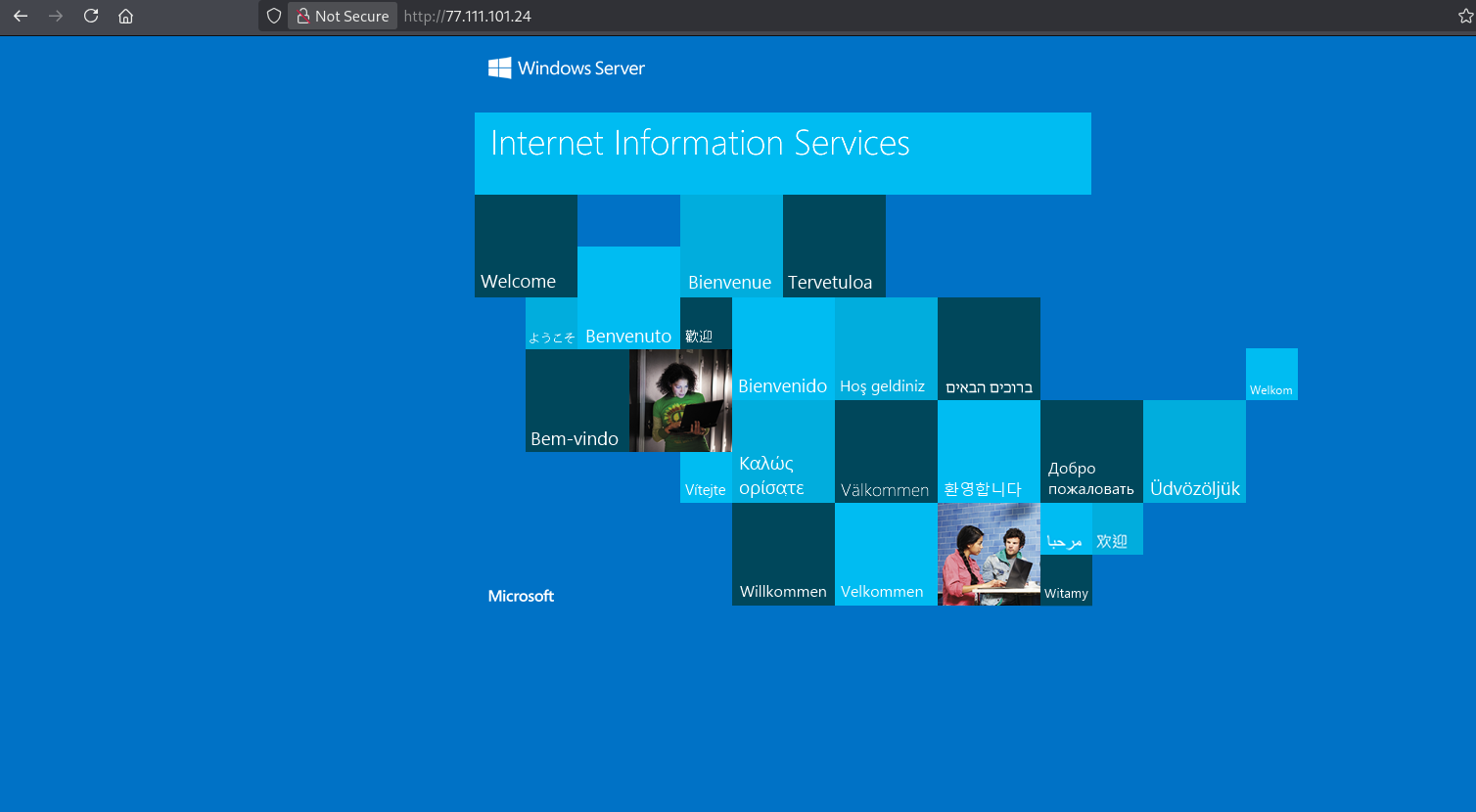Viewport: 1476px width, 812px height.
Task: Click the Windows Server text
Action: [x=581, y=68]
